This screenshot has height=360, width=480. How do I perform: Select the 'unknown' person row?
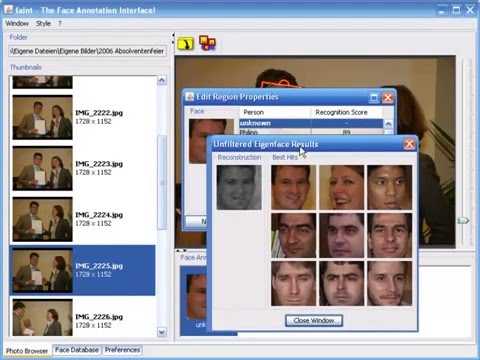pyautogui.click(x=311, y=123)
